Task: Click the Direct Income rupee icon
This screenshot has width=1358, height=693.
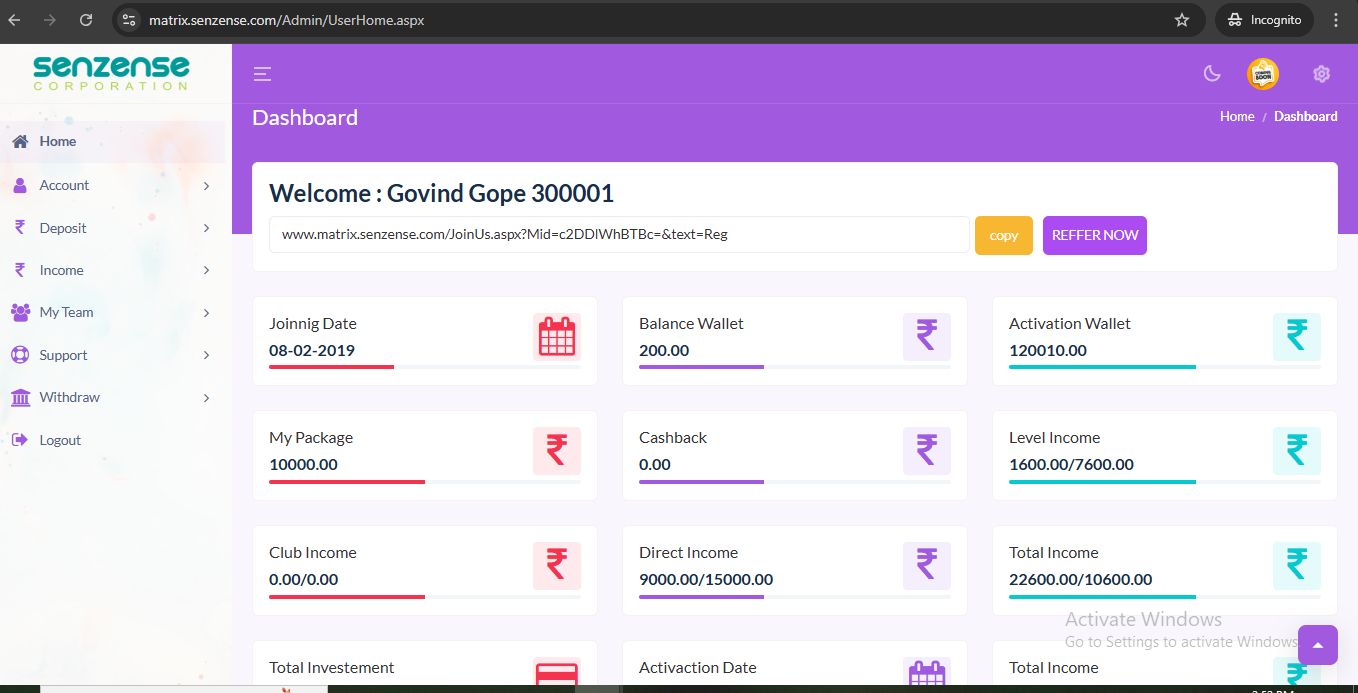Action: click(927, 566)
